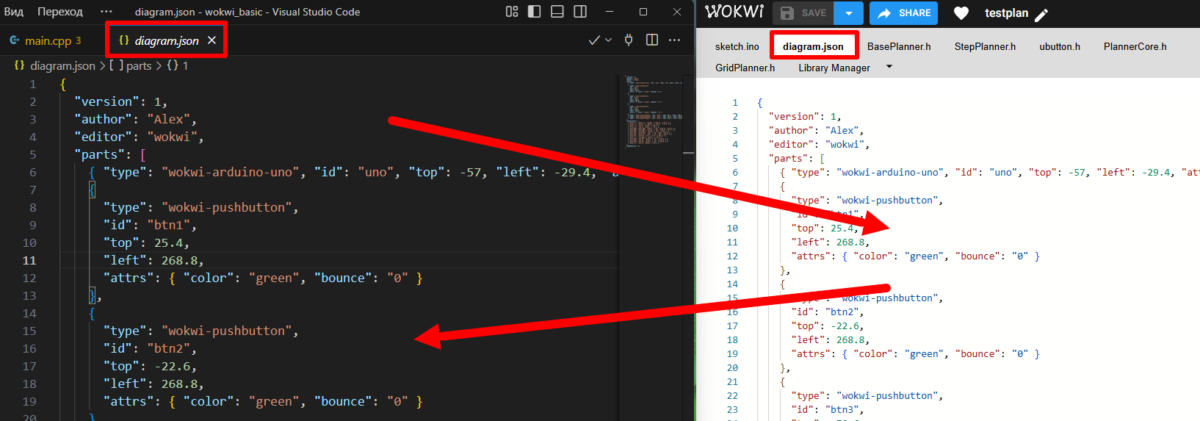Click the Wokwi logo

tap(732, 13)
